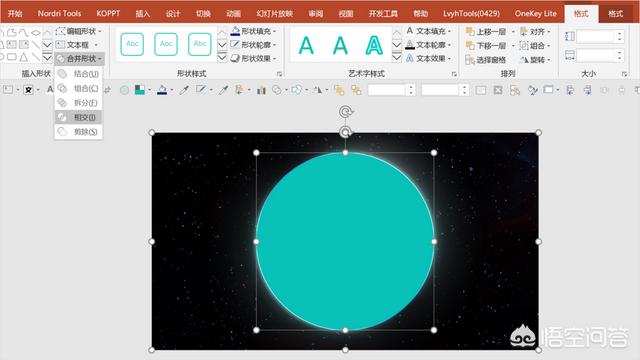The width and height of the screenshot is (640, 360).
Task: Click the fill color bucket in quick toolbar
Action: coord(162,90)
